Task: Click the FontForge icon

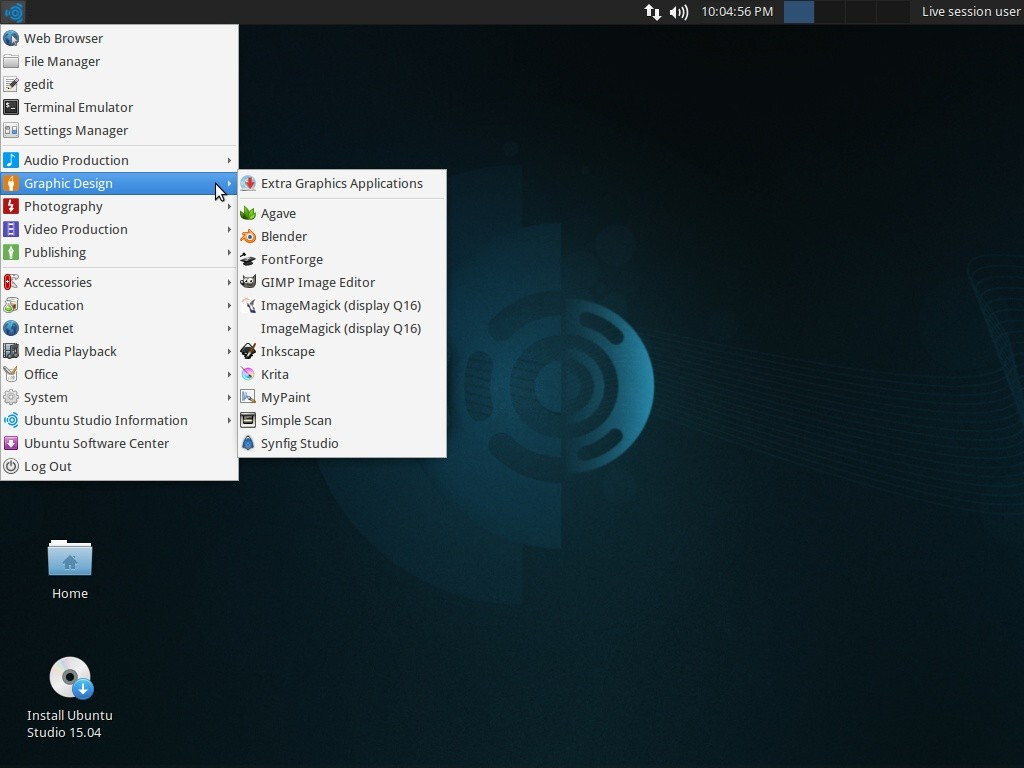Action: (x=248, y=259)
